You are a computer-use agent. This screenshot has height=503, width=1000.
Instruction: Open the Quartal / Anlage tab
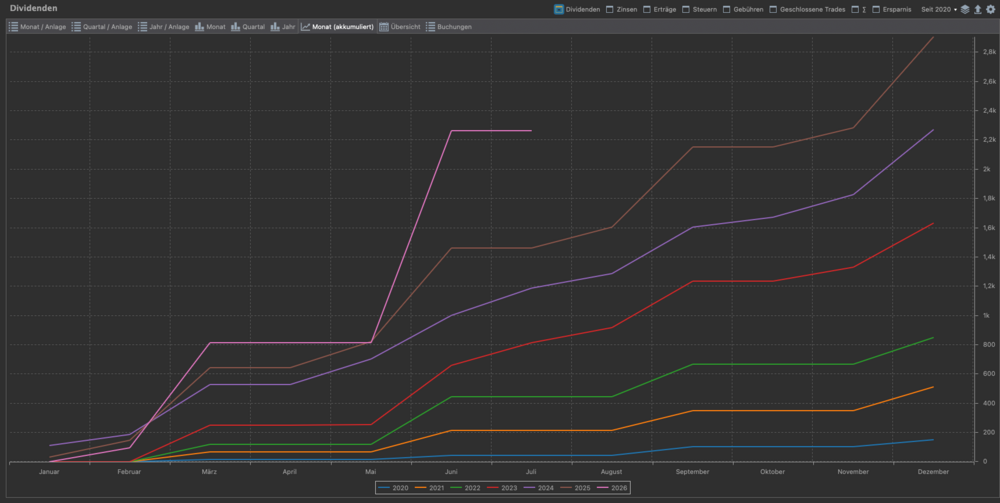click(101, 27)
